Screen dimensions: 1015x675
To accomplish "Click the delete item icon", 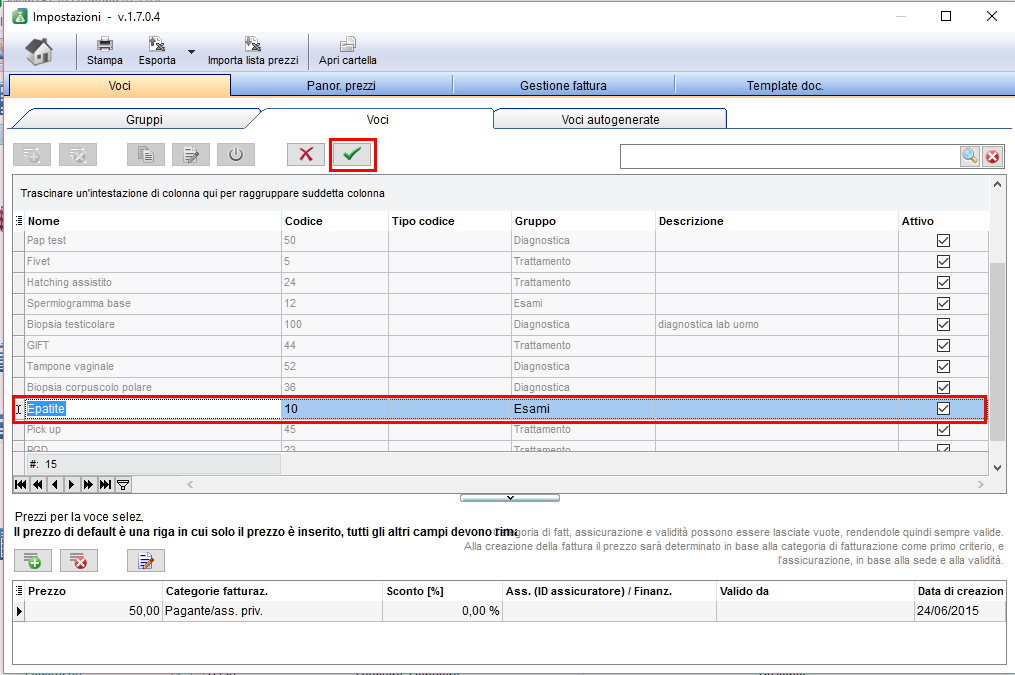I will coord(78,155).
